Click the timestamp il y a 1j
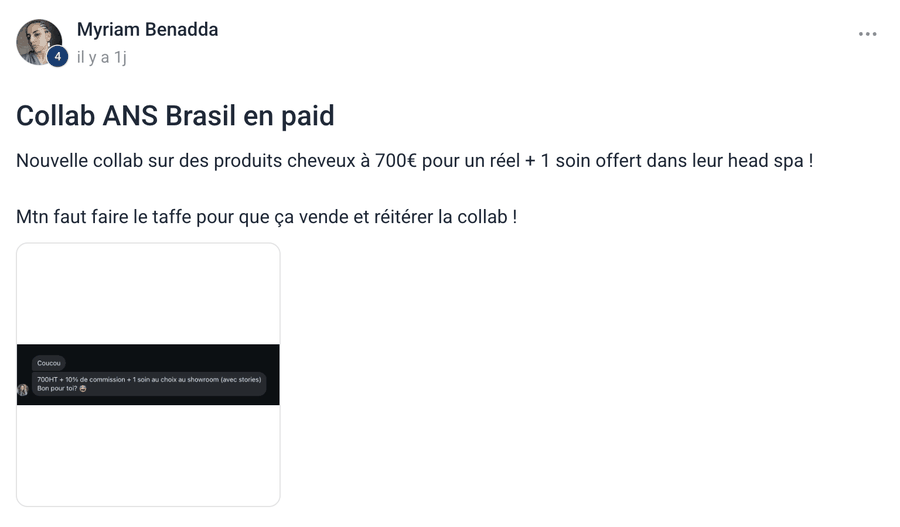The height and width of the screenshot is (527, 900). (x=102, y=57)
